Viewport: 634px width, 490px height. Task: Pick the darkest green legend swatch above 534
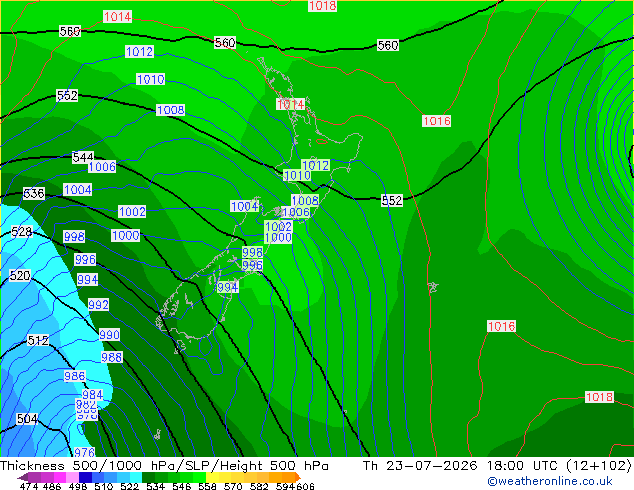point(148,477)
